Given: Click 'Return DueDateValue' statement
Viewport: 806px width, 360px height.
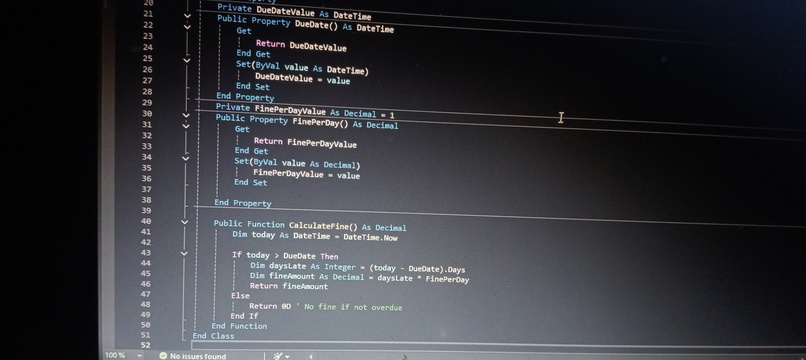Looking at the screenshot, I should [x=301, y=45].
